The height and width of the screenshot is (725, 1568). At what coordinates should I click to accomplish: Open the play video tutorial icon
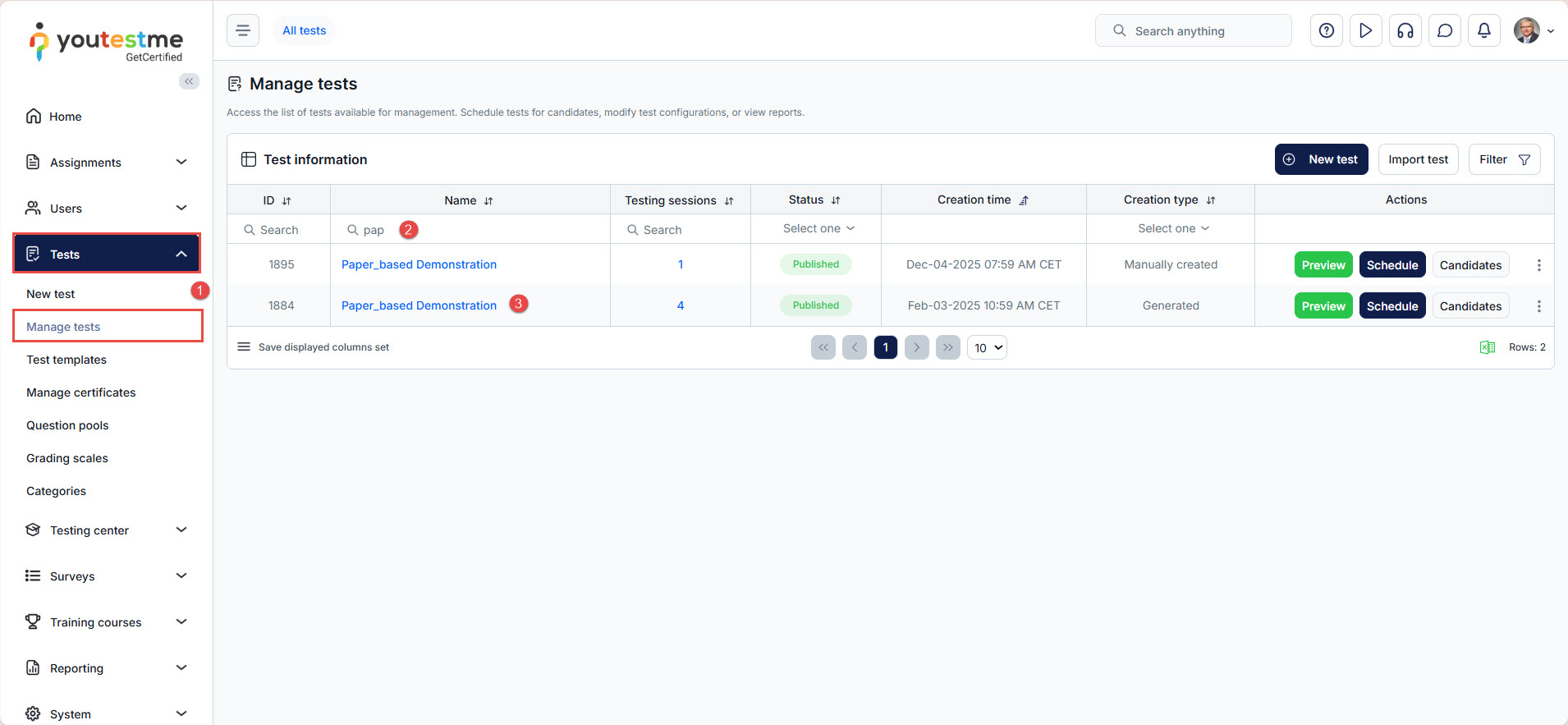click(1365, 30)
